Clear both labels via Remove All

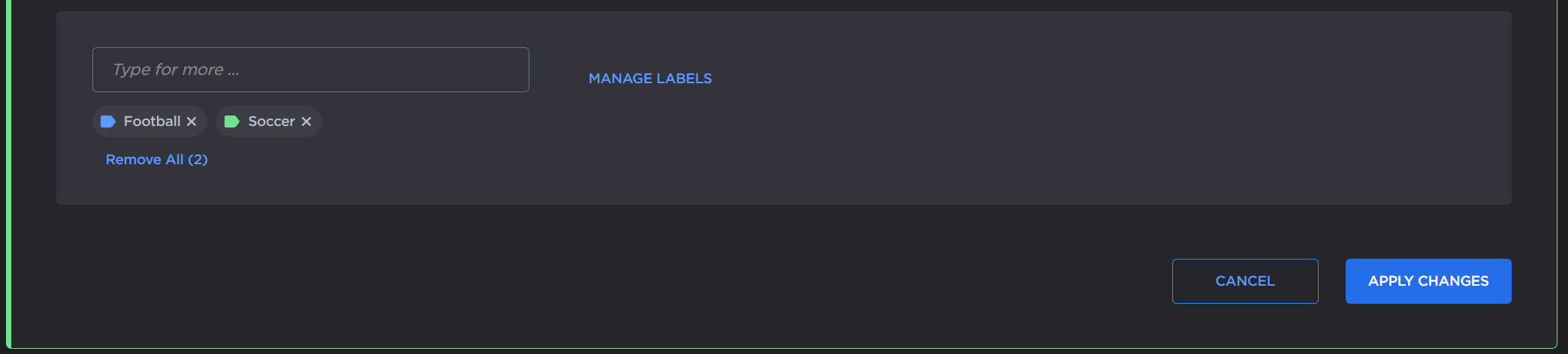pos(156,160)
